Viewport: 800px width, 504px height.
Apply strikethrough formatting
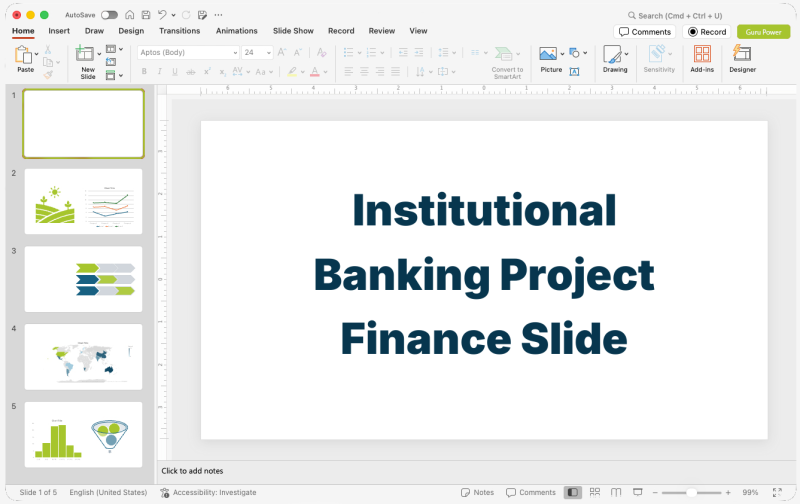click(x=190, y=72)
